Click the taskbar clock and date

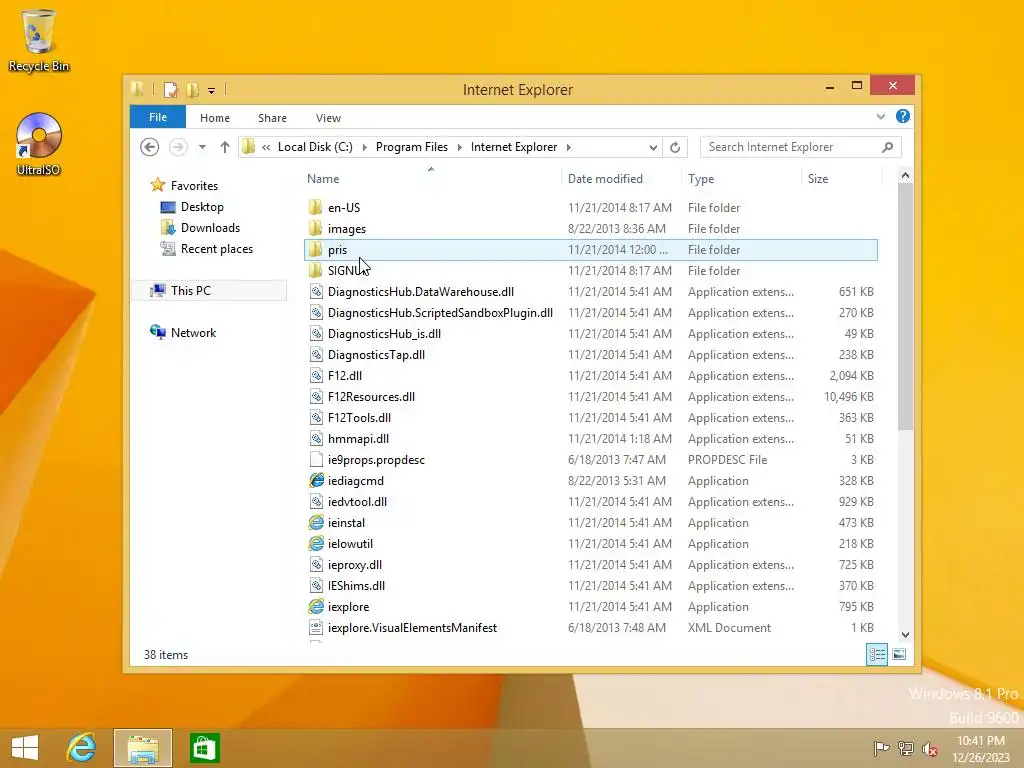[981, 748]
